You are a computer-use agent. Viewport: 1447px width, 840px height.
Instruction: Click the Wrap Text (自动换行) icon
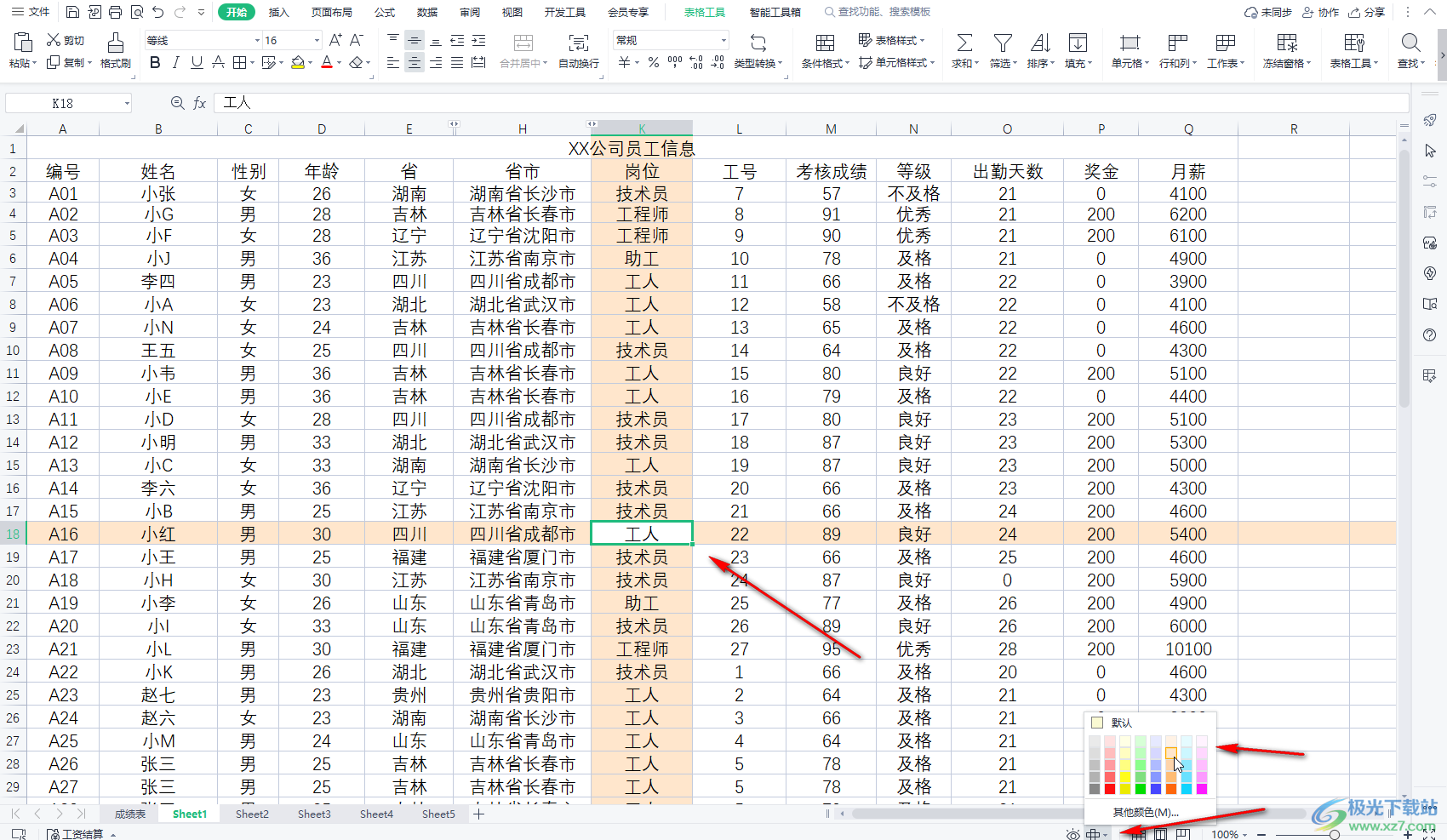pyautogui.click(x=579, y=50)
